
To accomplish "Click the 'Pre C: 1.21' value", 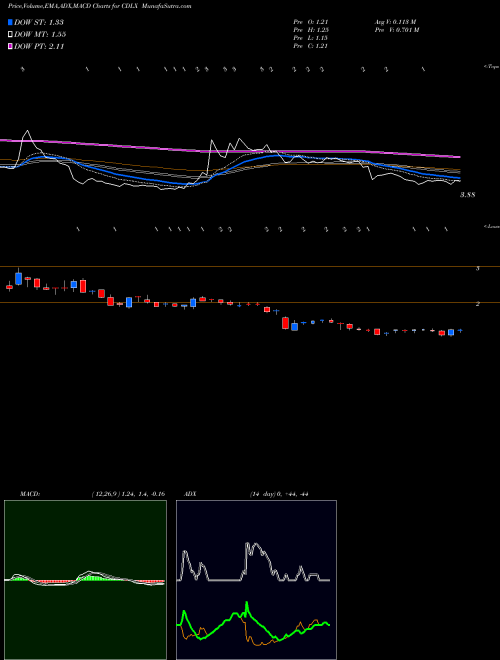I will click(311, 46).
